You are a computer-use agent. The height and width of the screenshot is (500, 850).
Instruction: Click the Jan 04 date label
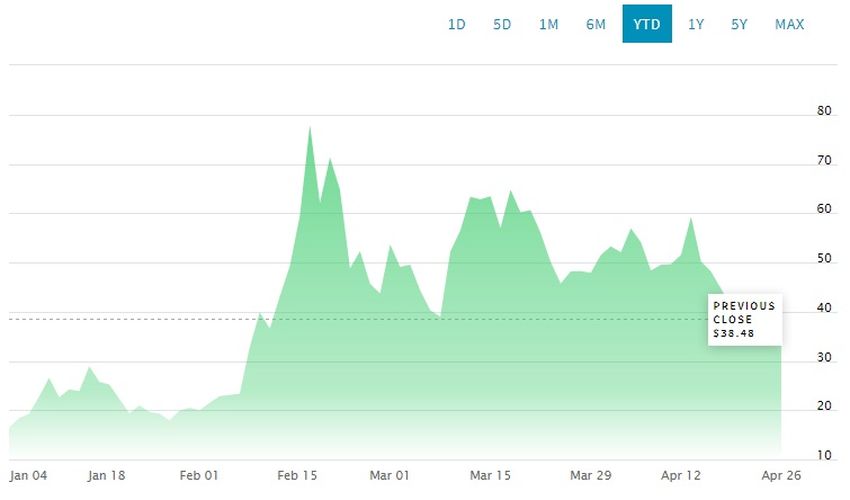[x=28, y=476]
